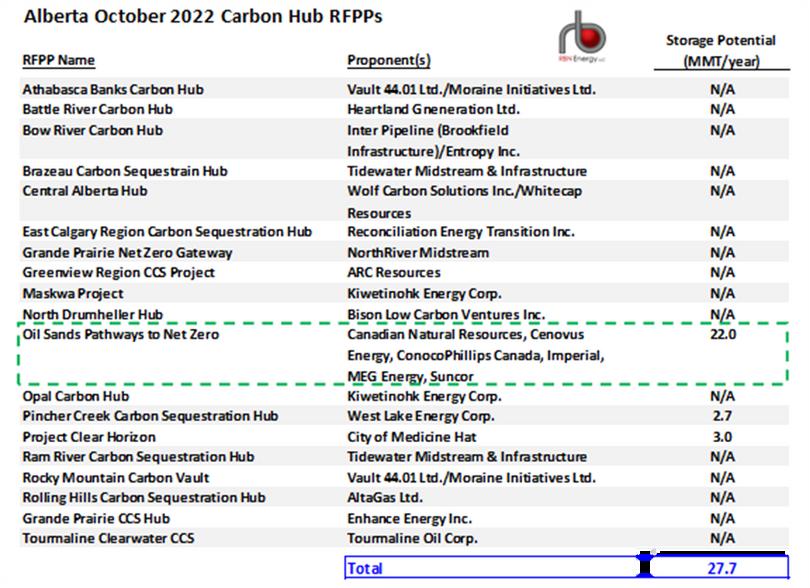This screenshot has width=810, height=588.
Task: Select 'Bow River Carbon Hub' cell
Action: 92,130
